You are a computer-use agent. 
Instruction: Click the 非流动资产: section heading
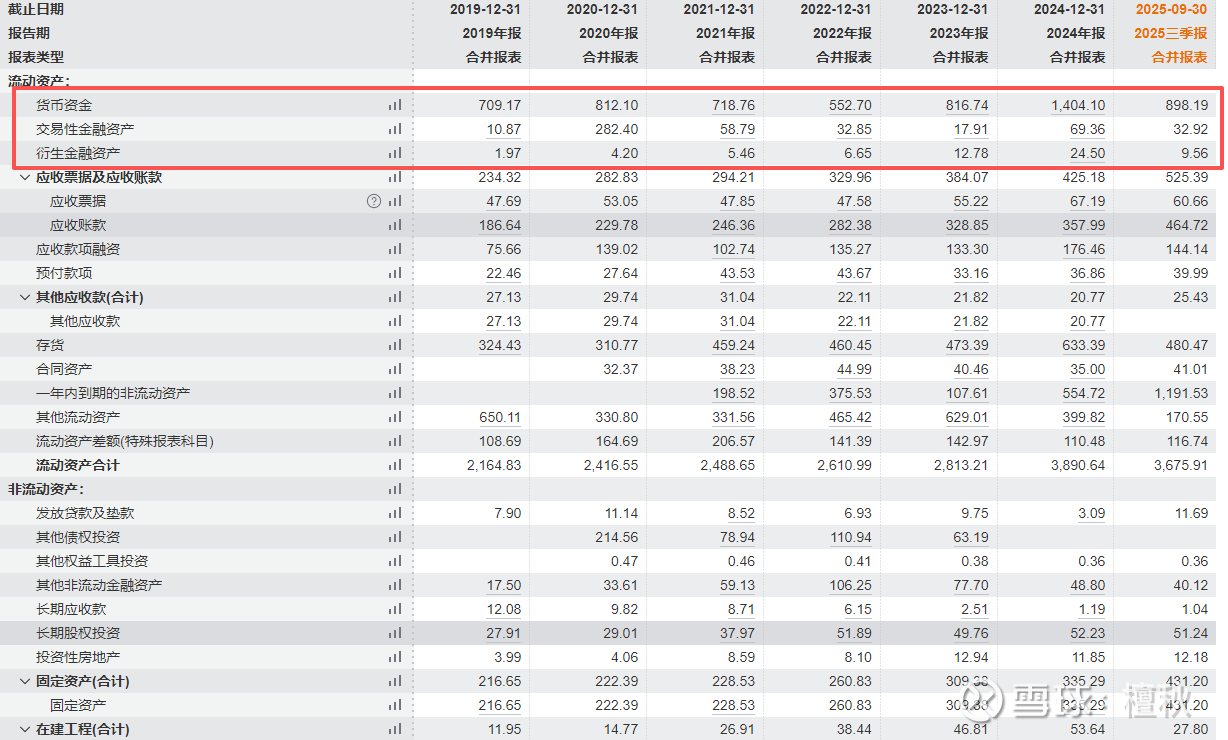pos(46,489)
